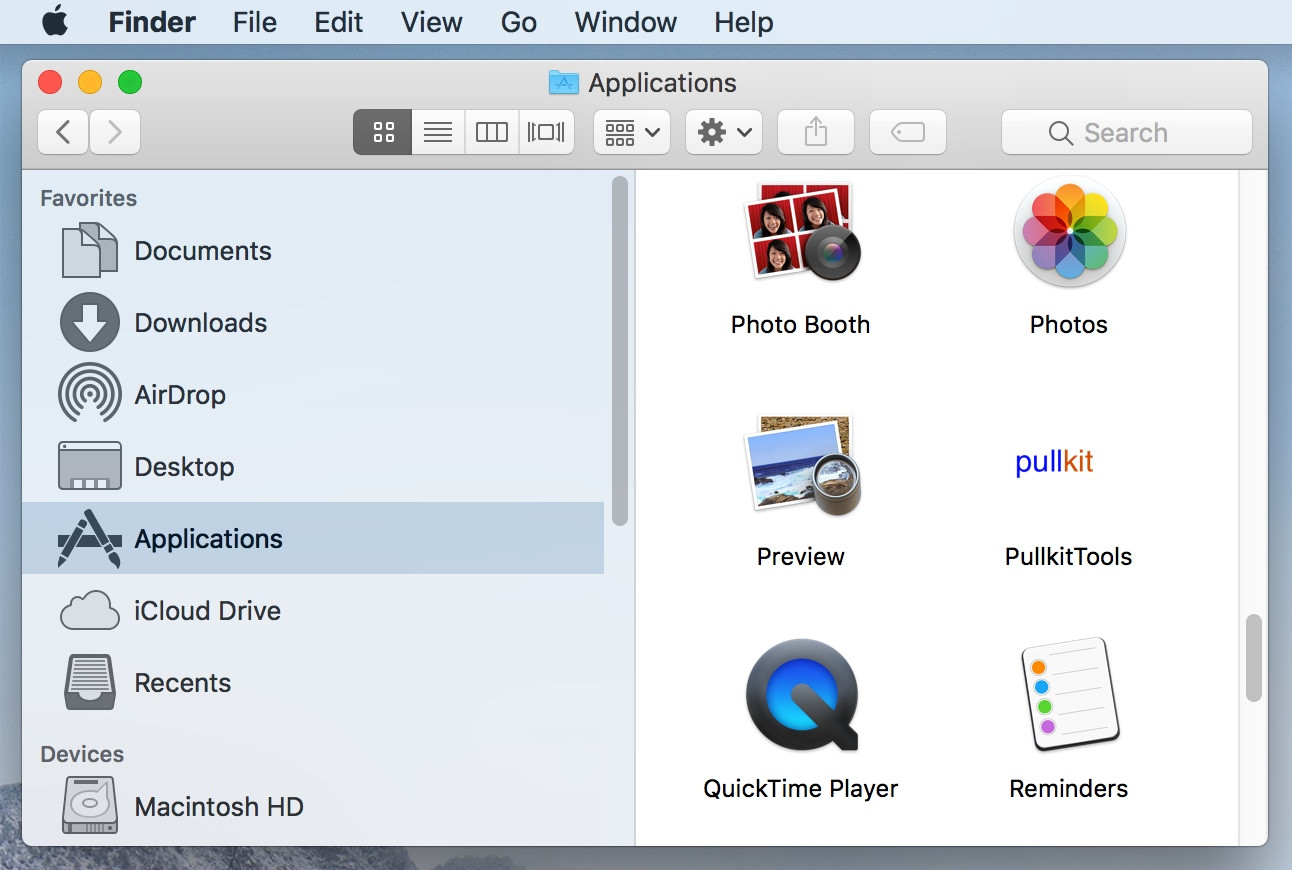Click the Reminders file name
1292x870 pixels.
point(1069,789)
